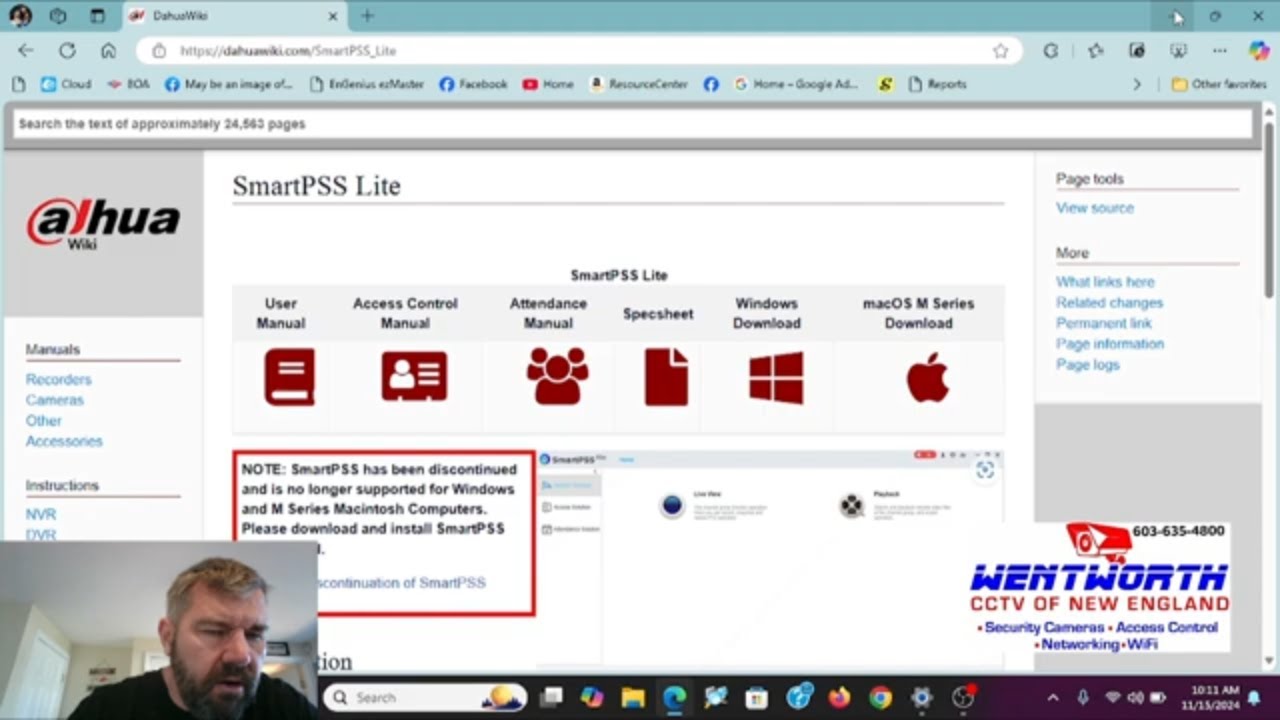This screenshot has width=1280, height=720.
Task: Close the DahuaWiki tab
Action: coord(333,16)
